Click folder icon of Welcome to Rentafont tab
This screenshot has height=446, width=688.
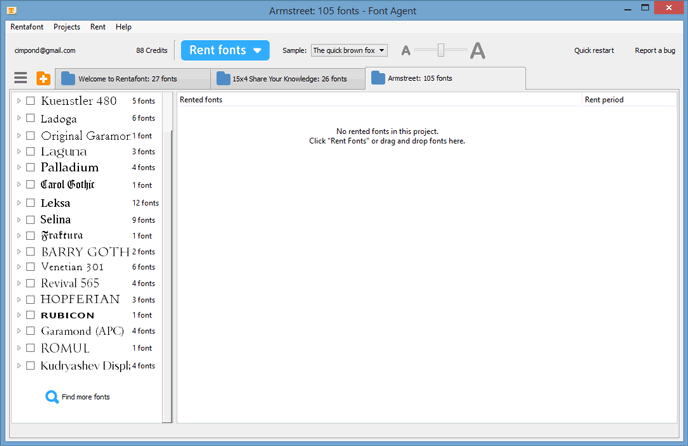(x=68, y=79)
